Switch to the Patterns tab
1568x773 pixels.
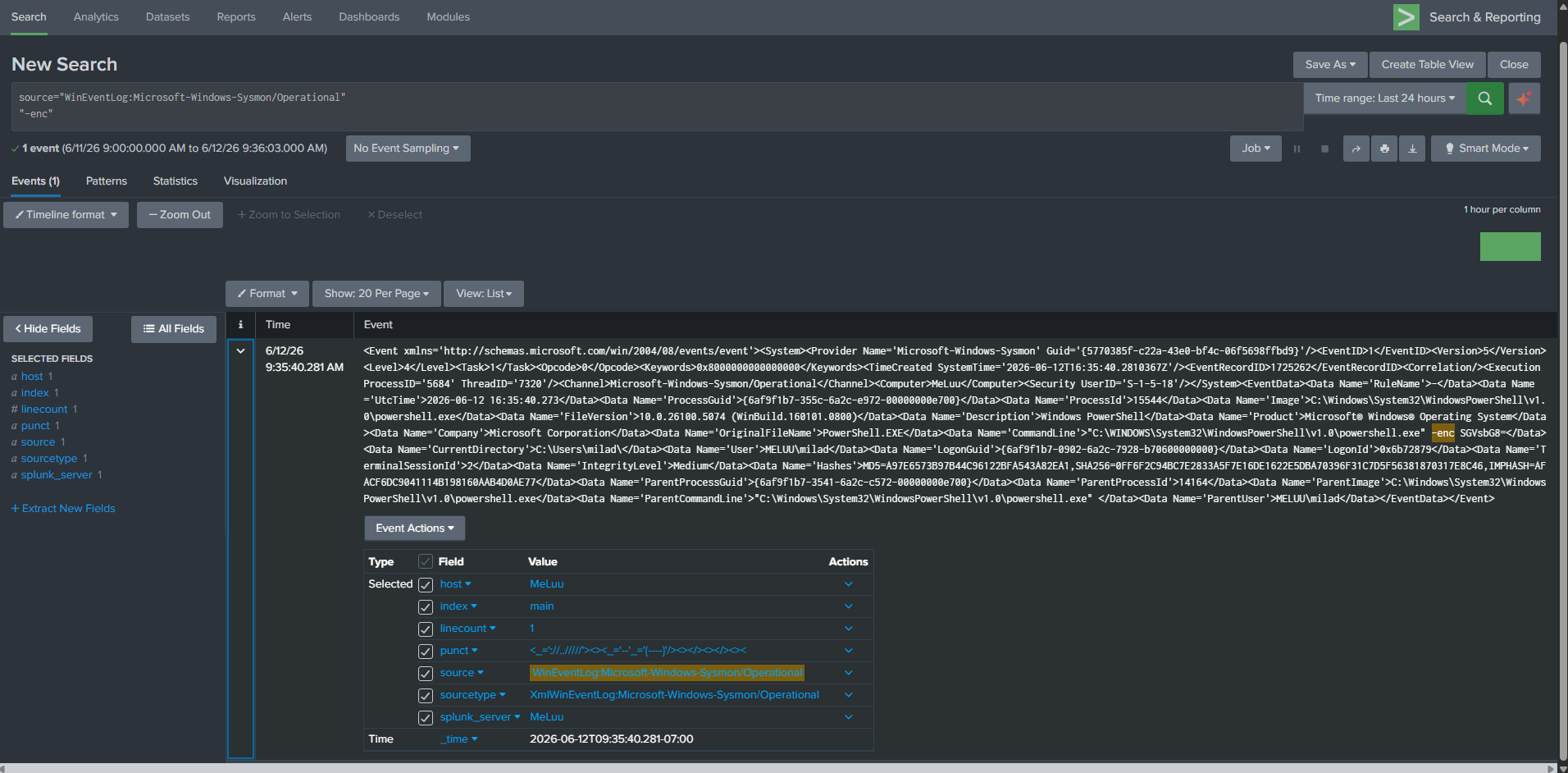(x=107, y=181)
